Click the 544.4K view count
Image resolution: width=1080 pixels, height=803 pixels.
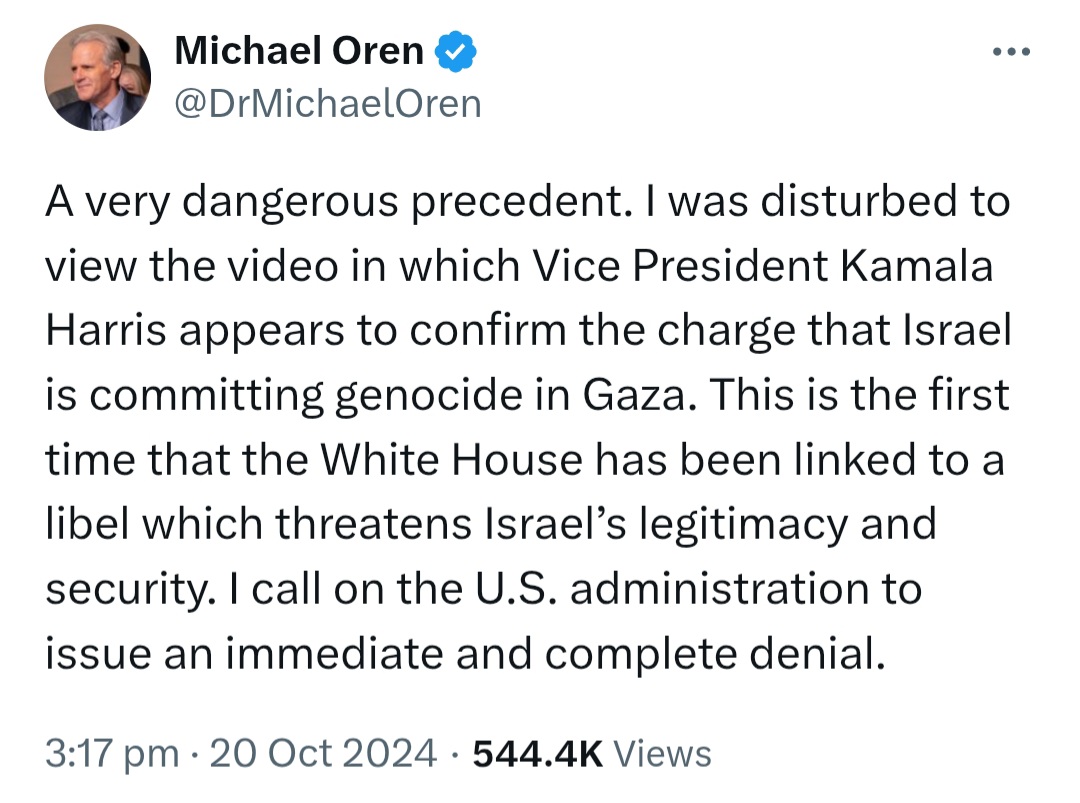click(x=538, y=753)
